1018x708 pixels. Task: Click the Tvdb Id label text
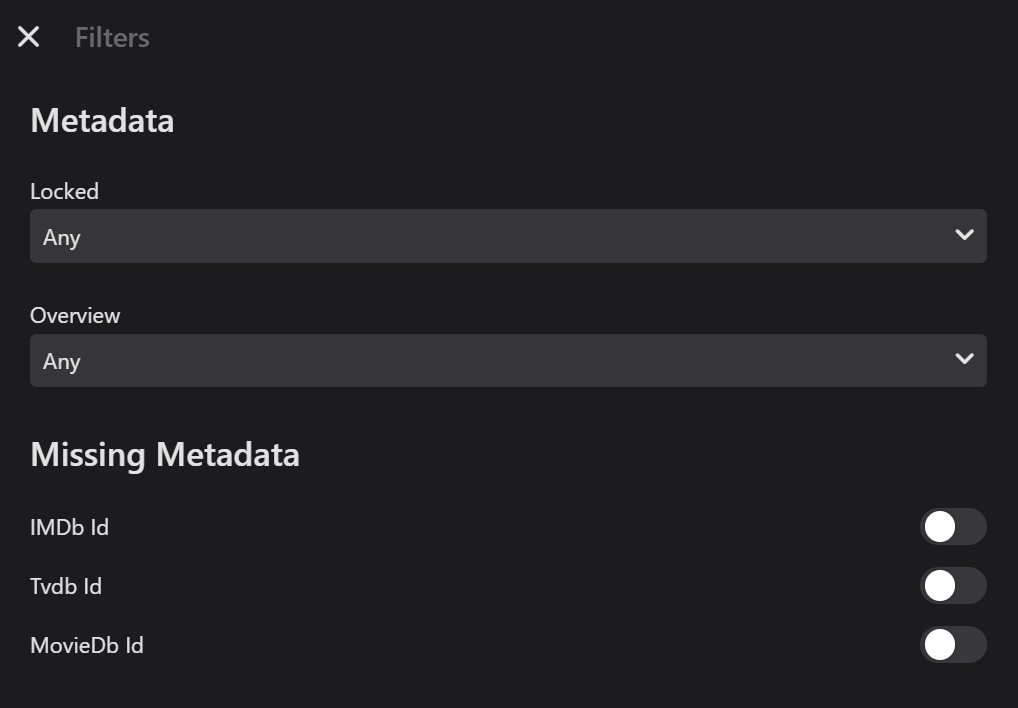tap(66, 586)
